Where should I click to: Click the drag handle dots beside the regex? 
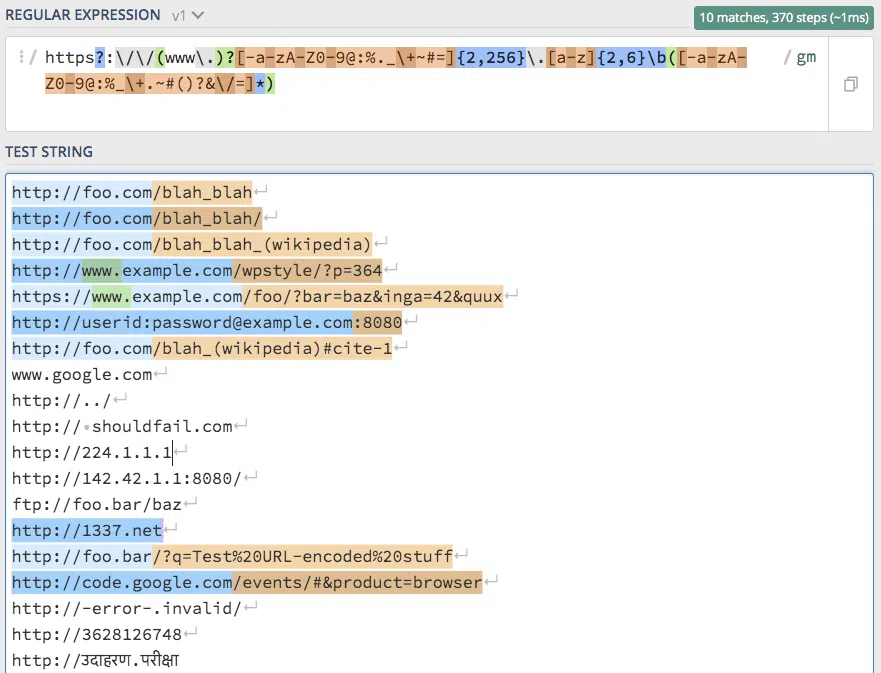[21, 57]
